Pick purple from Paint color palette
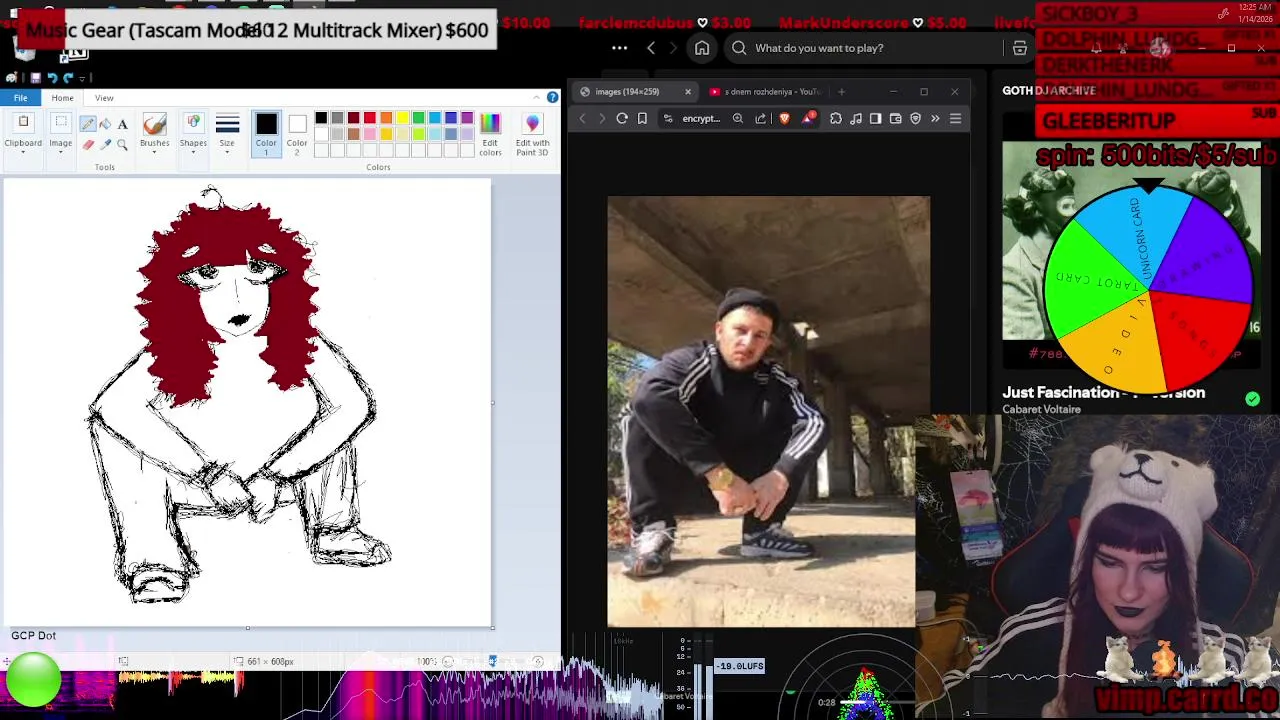The image size is (1280, 720). (467, 118)
